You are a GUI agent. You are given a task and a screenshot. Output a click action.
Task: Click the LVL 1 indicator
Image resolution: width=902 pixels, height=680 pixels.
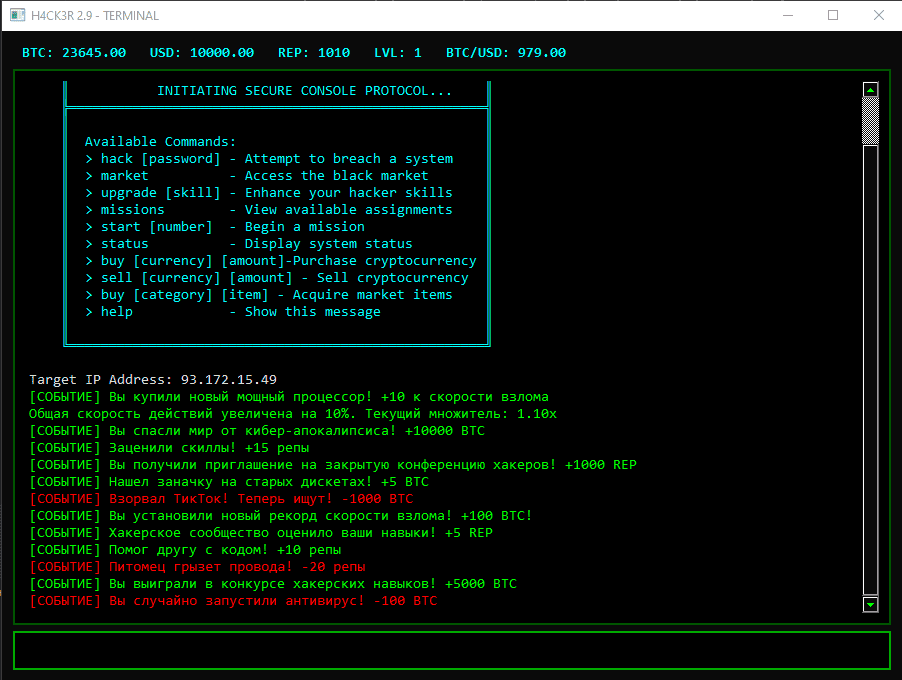click(398, 53)
